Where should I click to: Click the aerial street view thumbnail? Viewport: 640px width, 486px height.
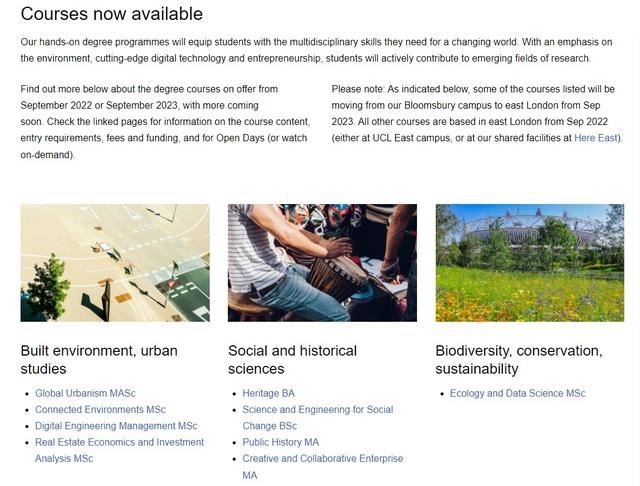pos(115,263)
